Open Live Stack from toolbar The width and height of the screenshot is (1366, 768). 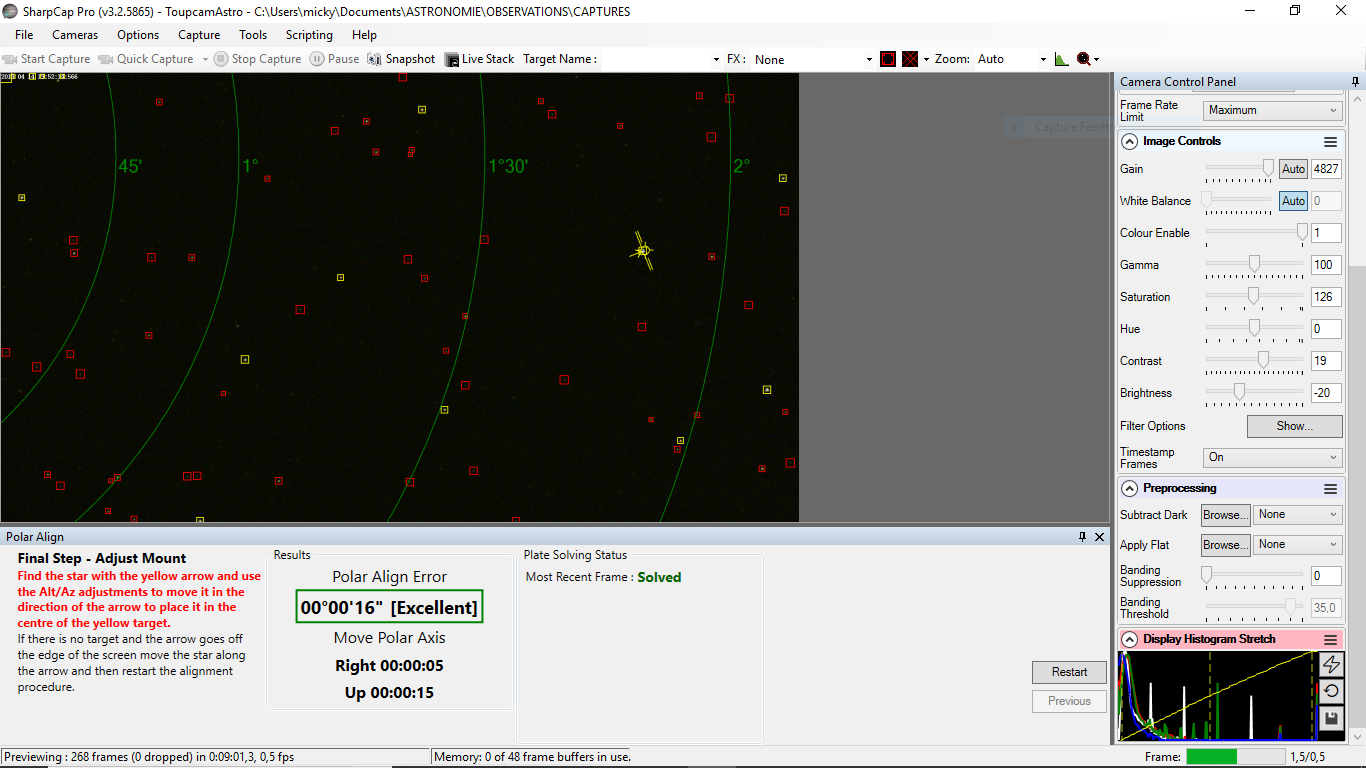point(479,59)
